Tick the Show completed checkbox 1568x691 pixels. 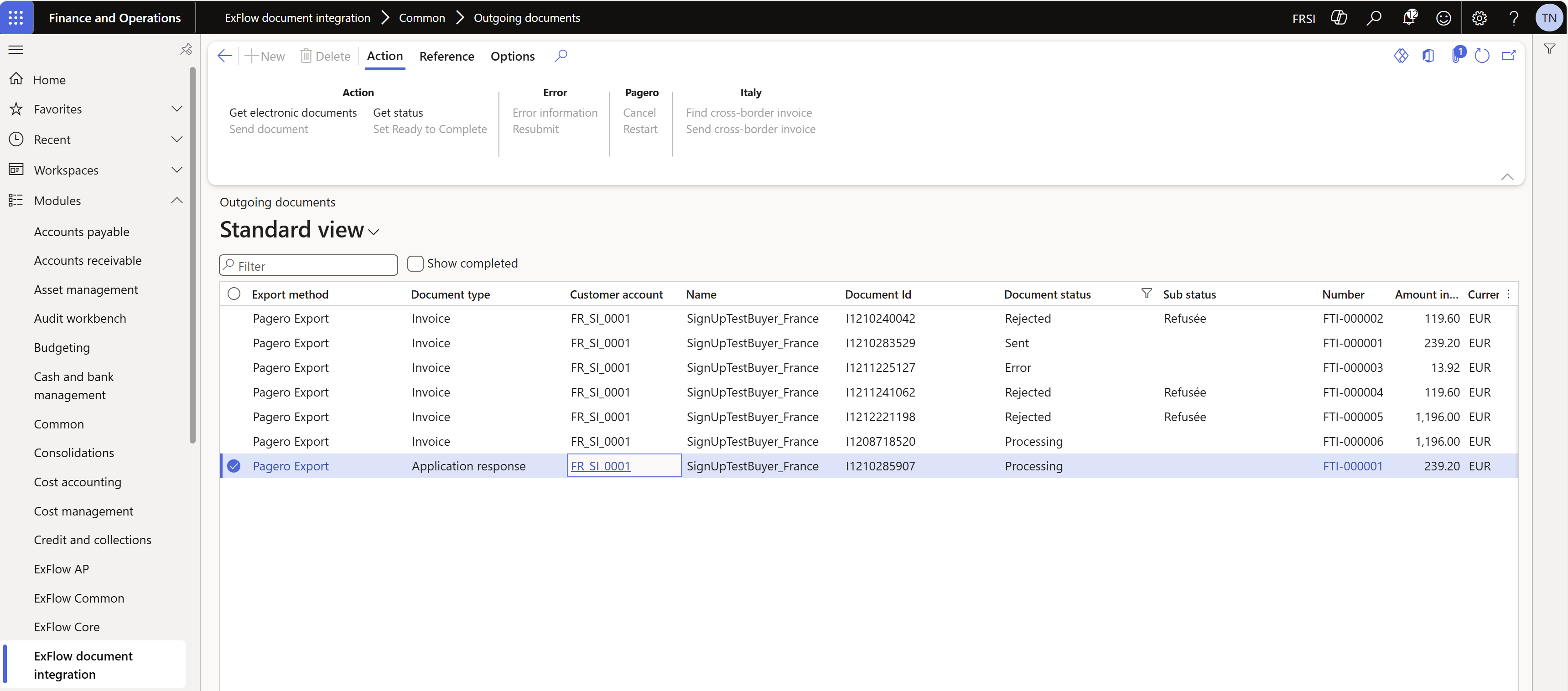tap(415, 263)
